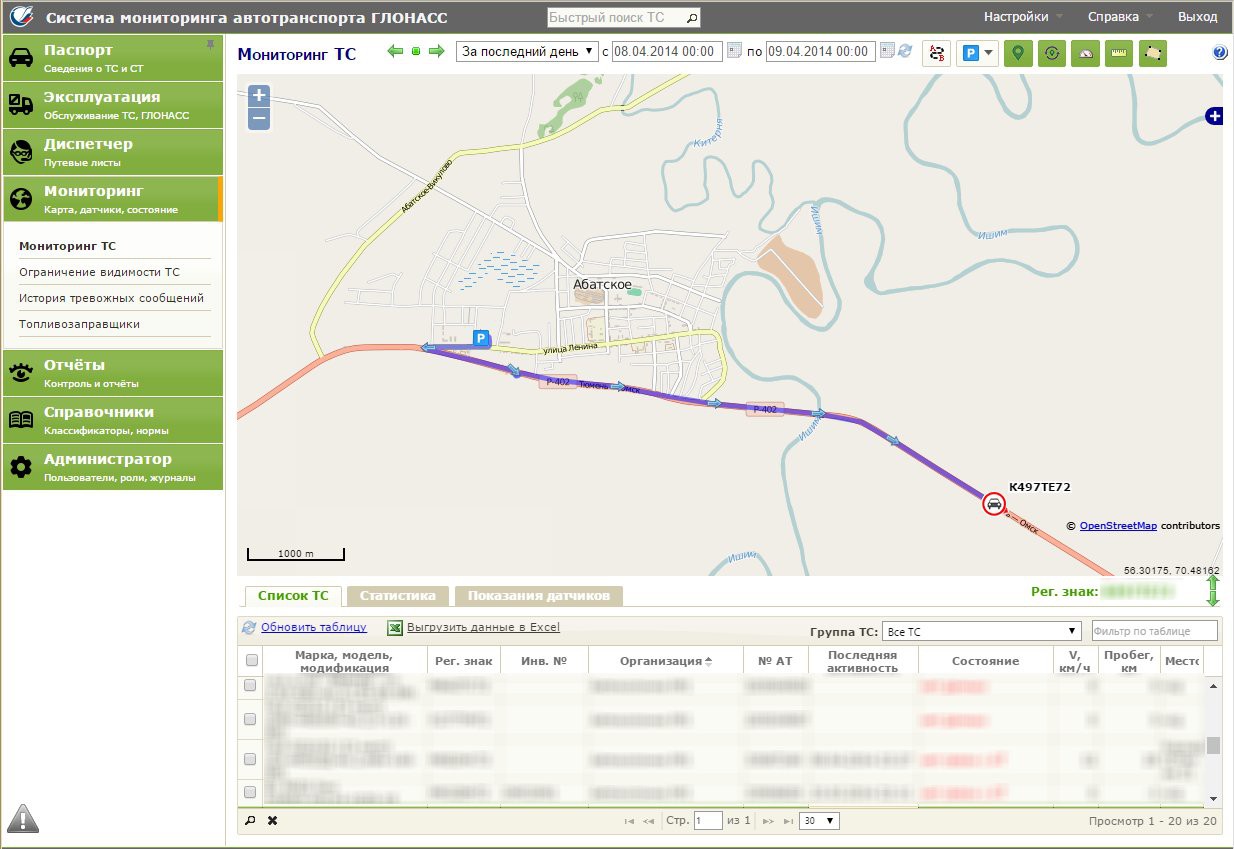Select the polygon geozone drawing tool
The height and width of the screenshot is (849, 1234).
(1153, 53)
